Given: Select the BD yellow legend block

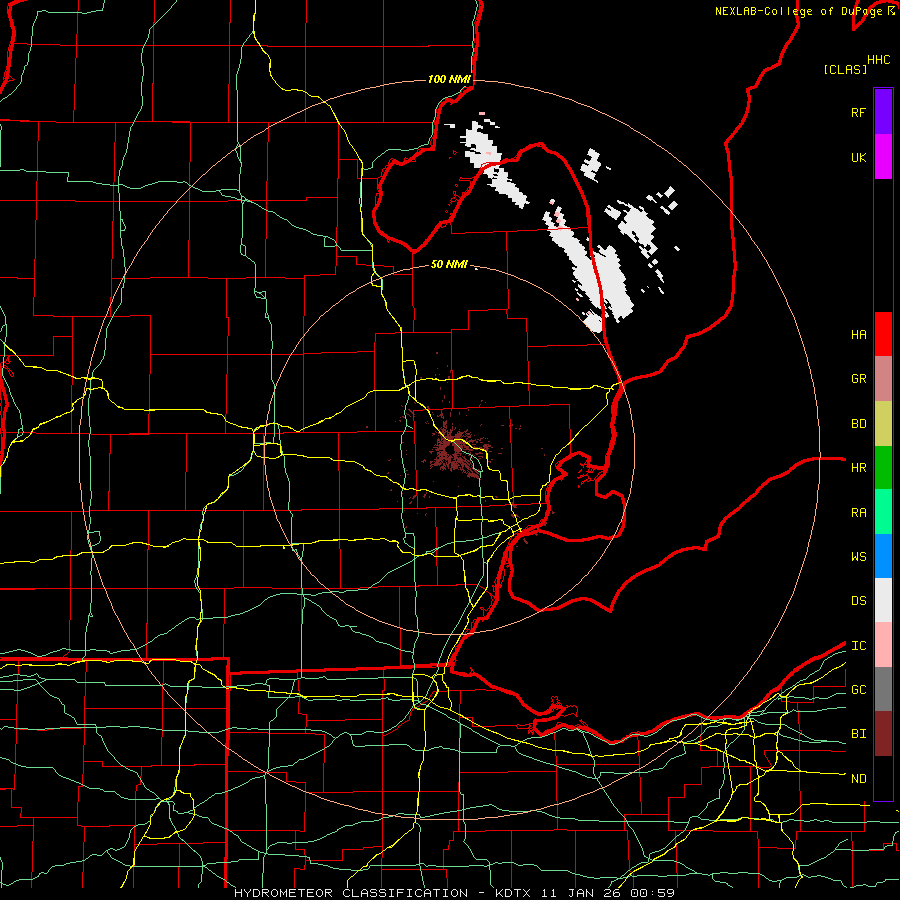Looking at the screenshot, I should (883, 423).
